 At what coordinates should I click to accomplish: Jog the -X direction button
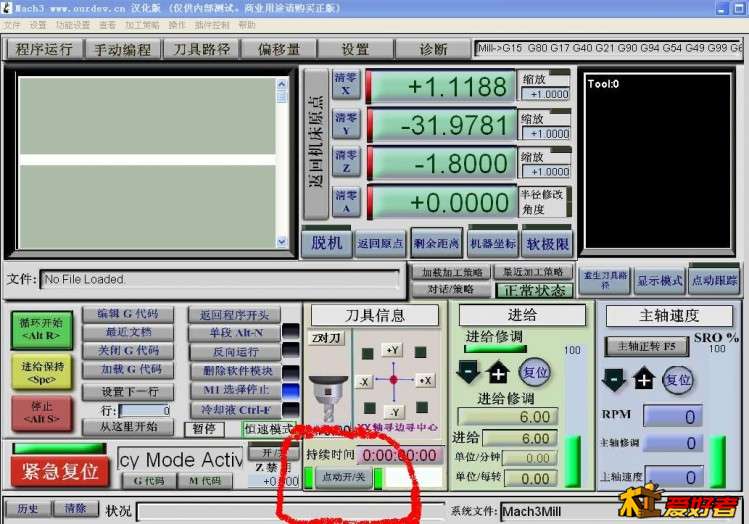pos(364,382)
